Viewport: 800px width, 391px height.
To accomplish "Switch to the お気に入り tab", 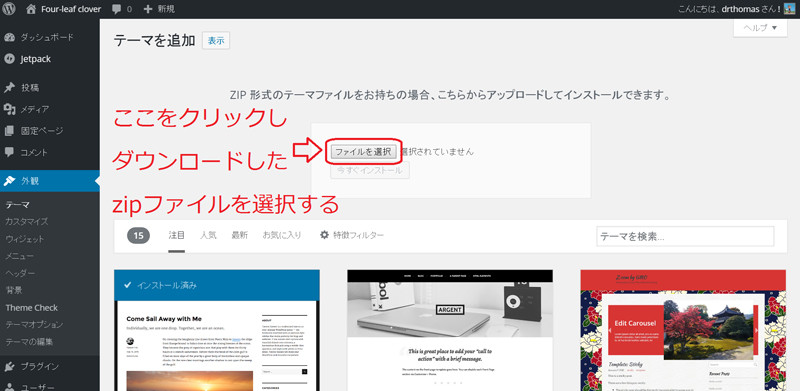I will click(282, 235).
